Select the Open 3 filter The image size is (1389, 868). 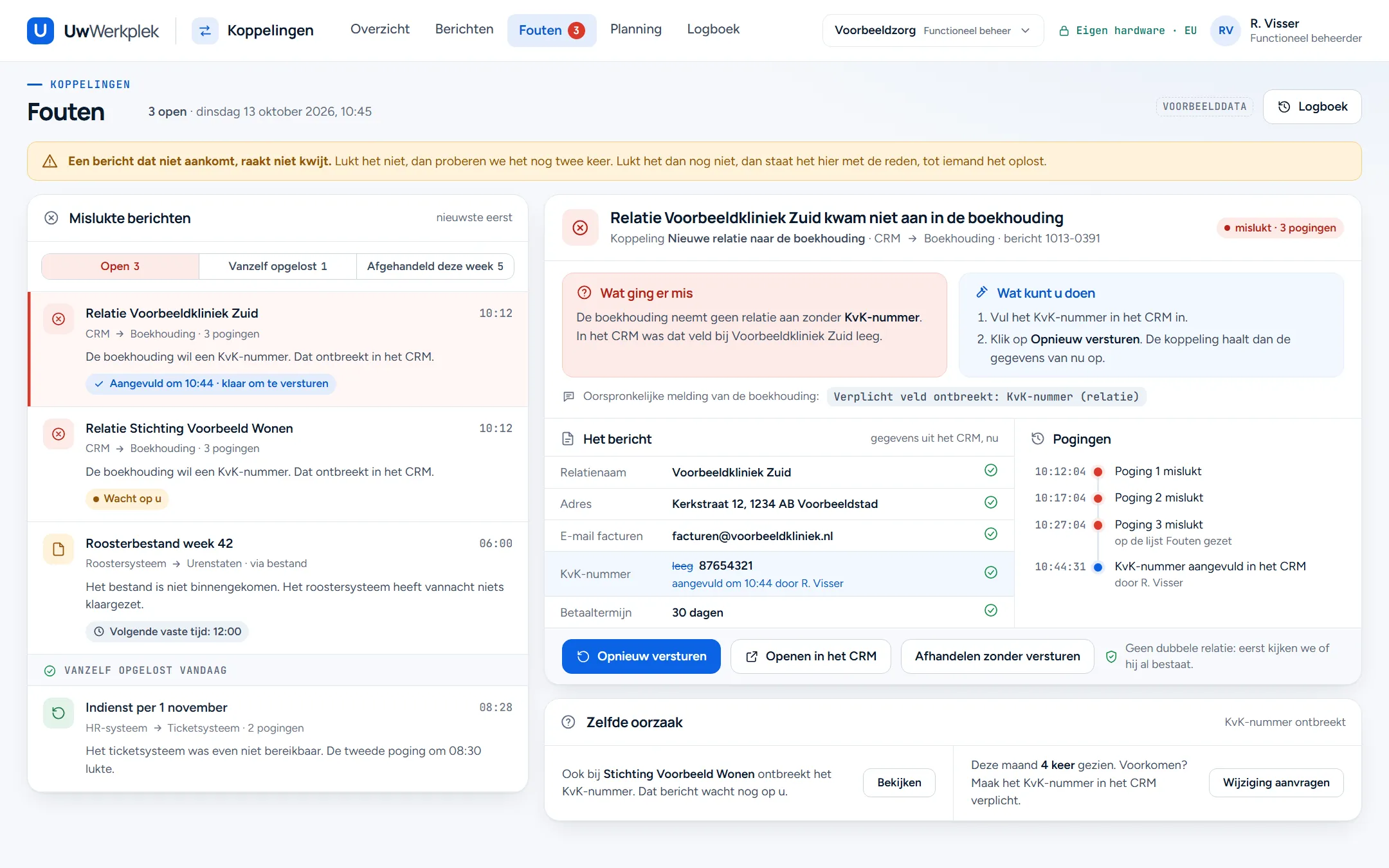[120, 266]
